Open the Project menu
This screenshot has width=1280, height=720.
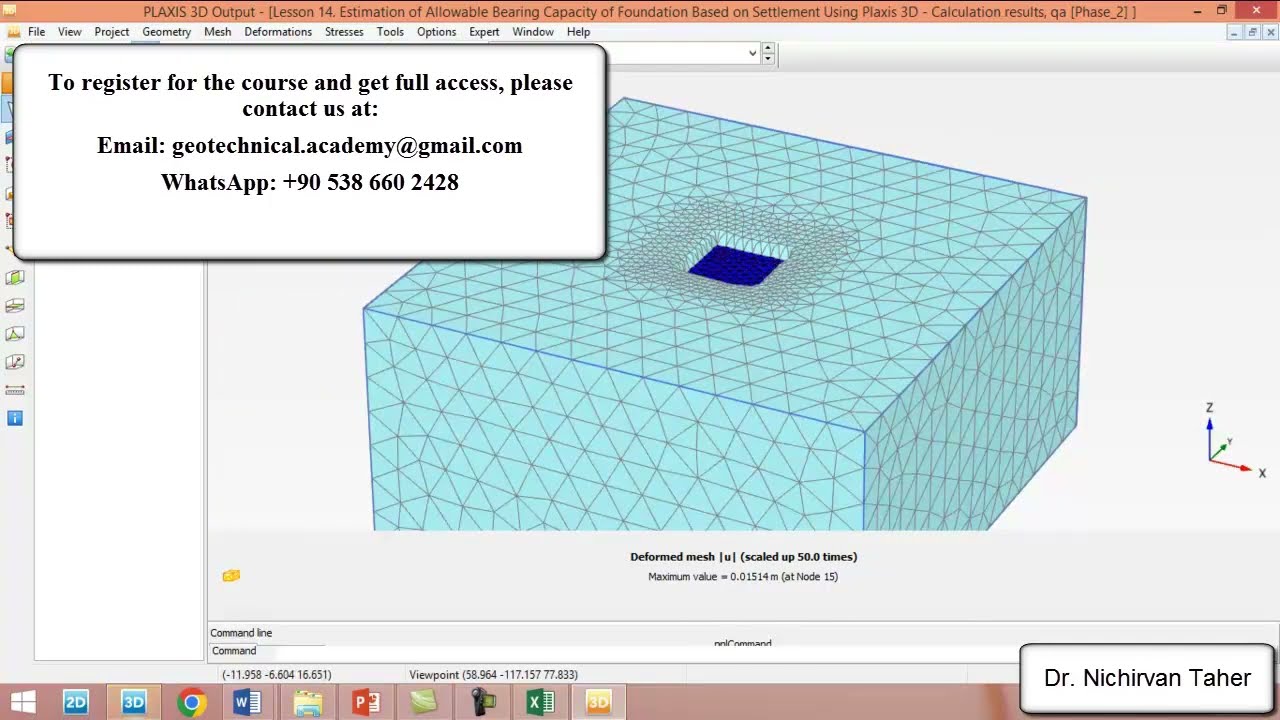point(112,32)
